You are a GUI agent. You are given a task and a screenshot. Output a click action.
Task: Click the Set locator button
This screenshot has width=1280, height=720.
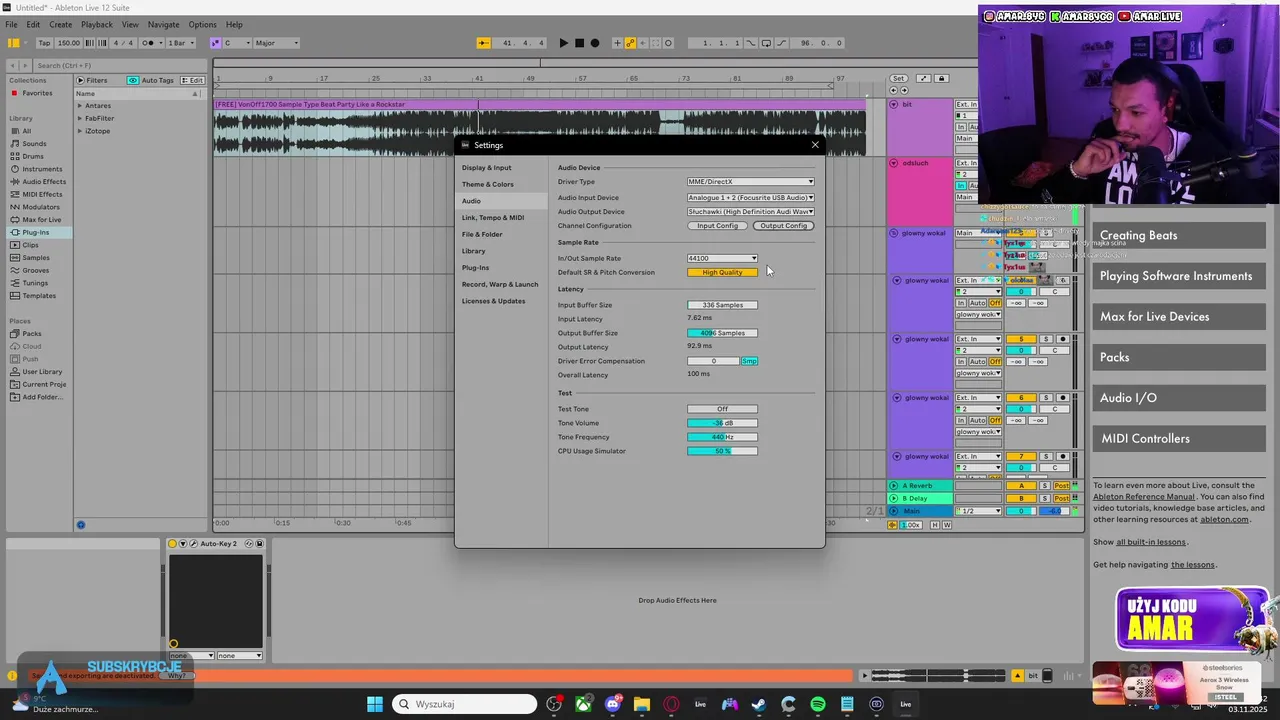pyautogui.click(x=899, y=78)
